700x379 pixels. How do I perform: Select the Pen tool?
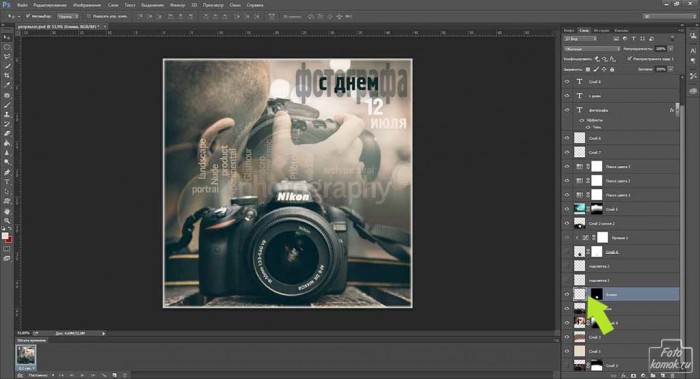[6, 172]
